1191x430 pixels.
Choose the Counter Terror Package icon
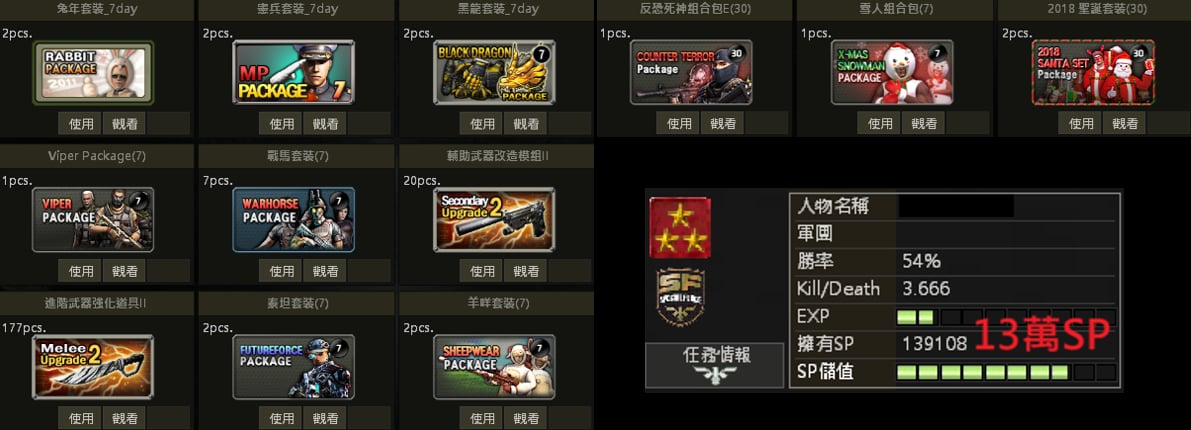click(691, 73)
